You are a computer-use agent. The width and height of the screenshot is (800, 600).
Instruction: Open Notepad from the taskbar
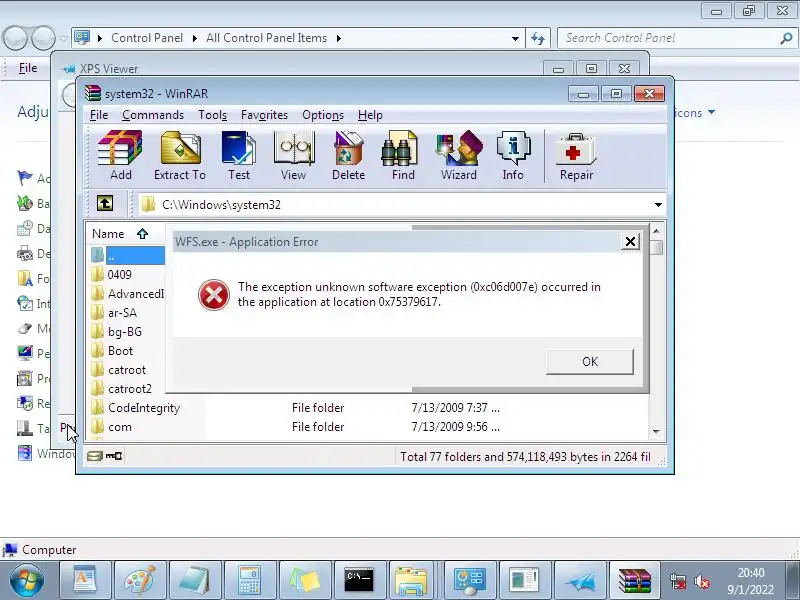(195, 580)
